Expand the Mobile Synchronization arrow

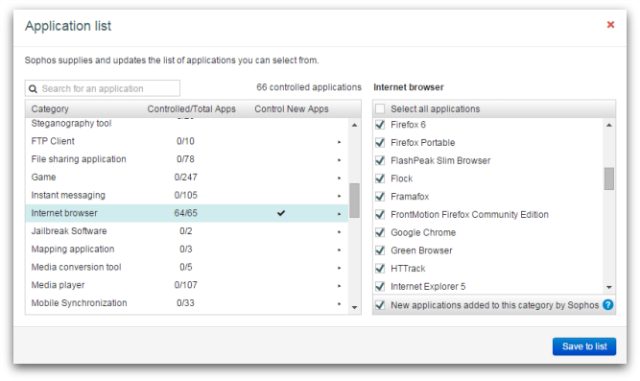[x=339, y=303]
